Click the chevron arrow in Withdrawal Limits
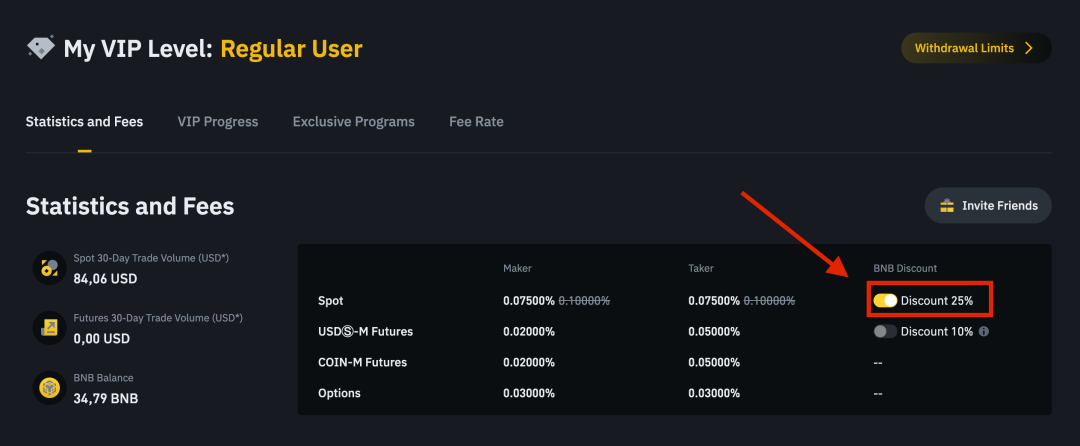 1029,48
